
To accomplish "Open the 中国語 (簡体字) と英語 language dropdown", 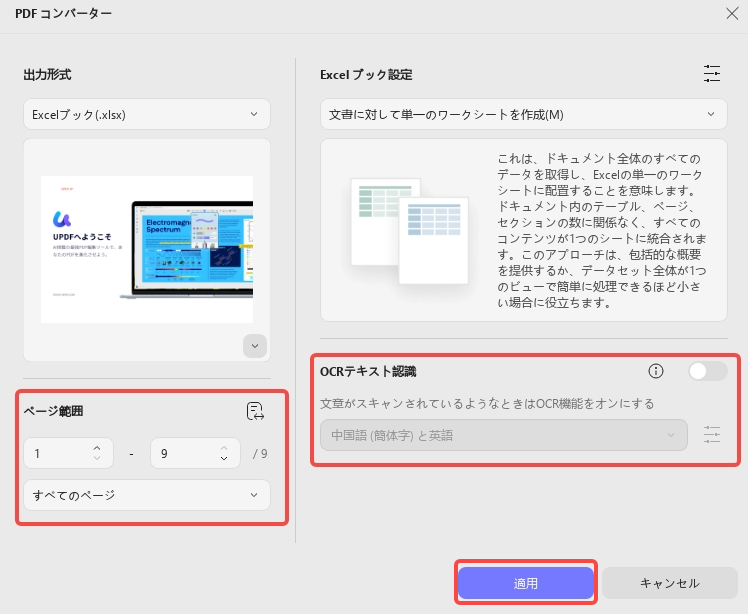I will [504, 435].
